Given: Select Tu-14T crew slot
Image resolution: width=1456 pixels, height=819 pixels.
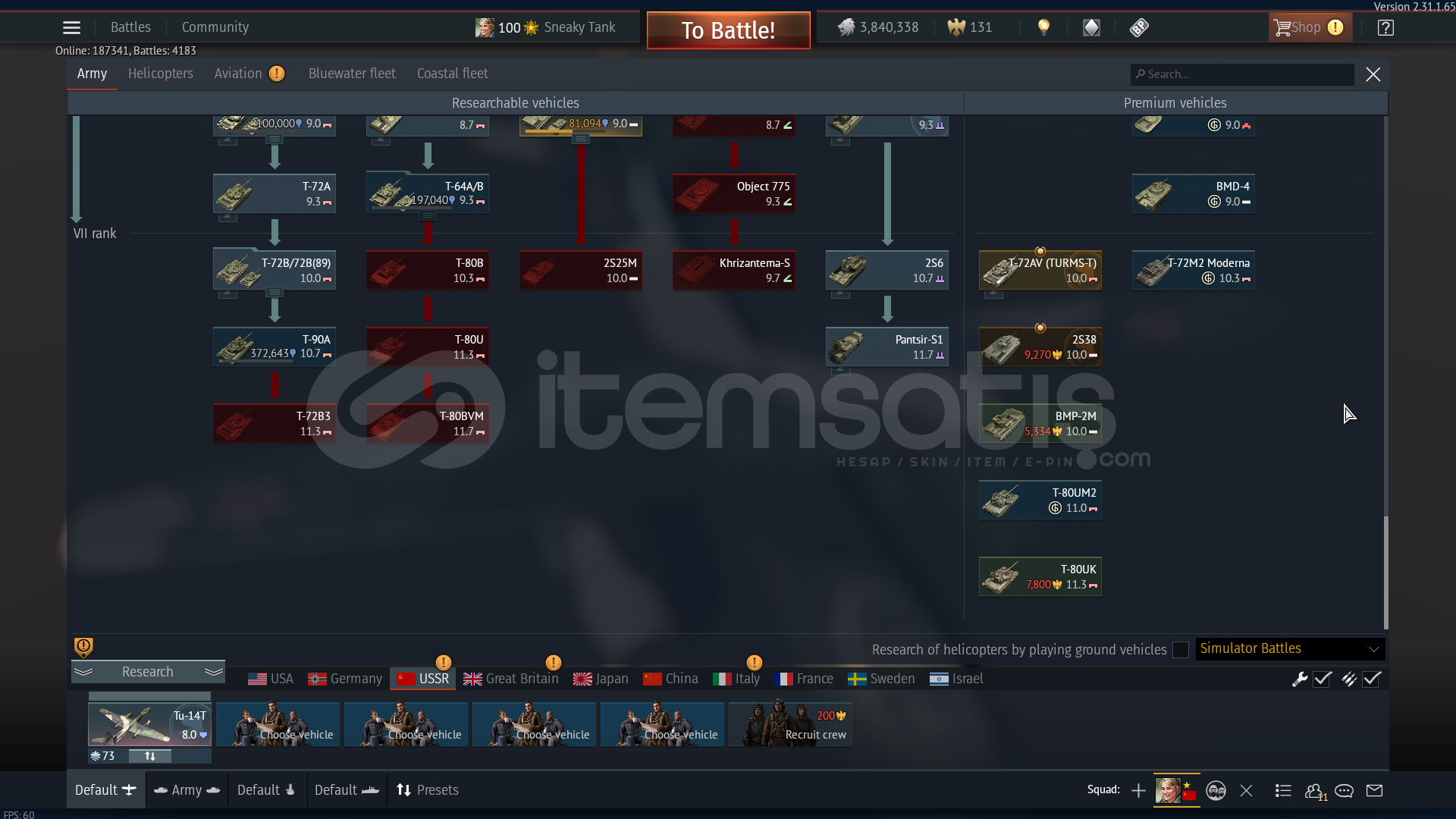Looking at the screenshot, I should tap(149, 724).
